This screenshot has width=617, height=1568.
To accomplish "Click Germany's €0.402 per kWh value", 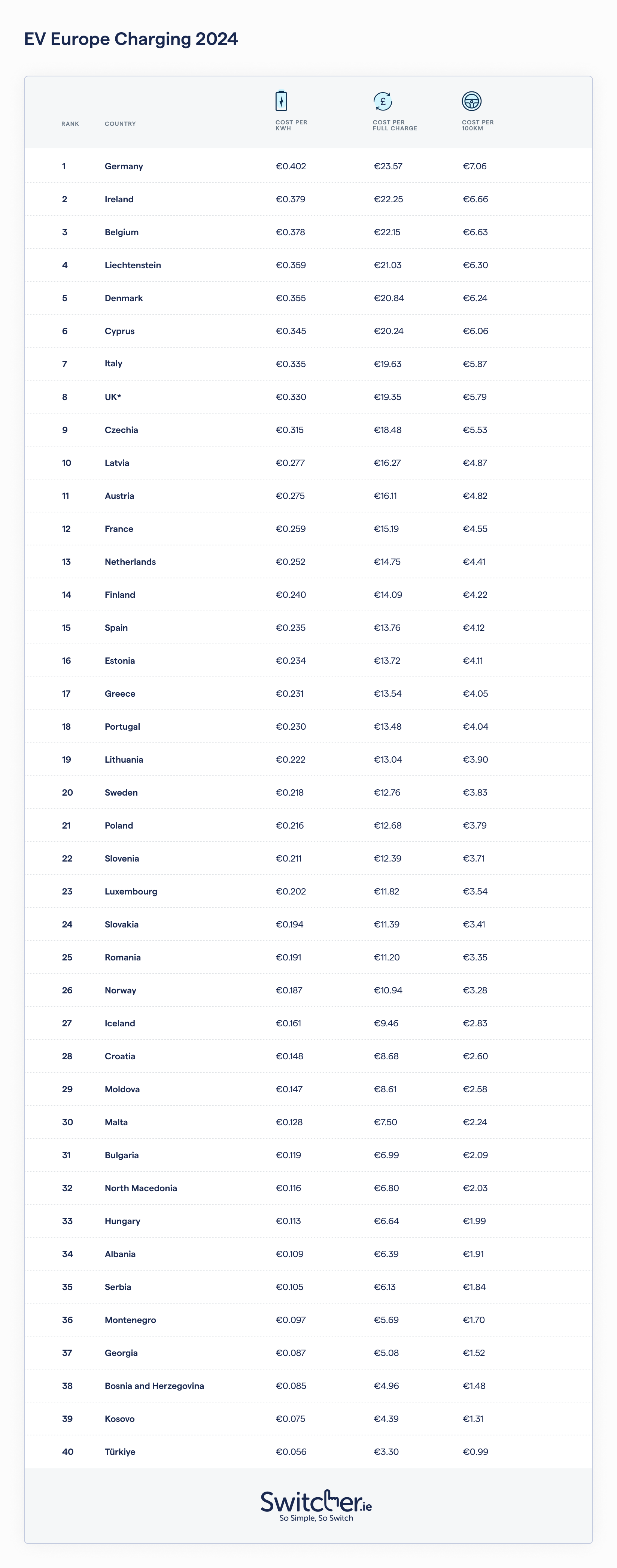I will coord(291,166).
